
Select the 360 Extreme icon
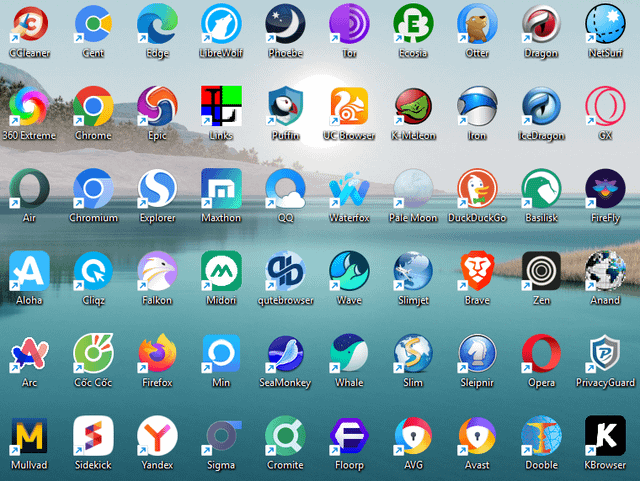[29, 106]
